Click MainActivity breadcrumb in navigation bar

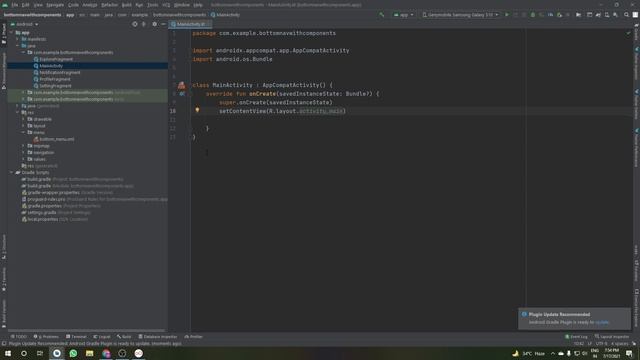pos(225,15)
